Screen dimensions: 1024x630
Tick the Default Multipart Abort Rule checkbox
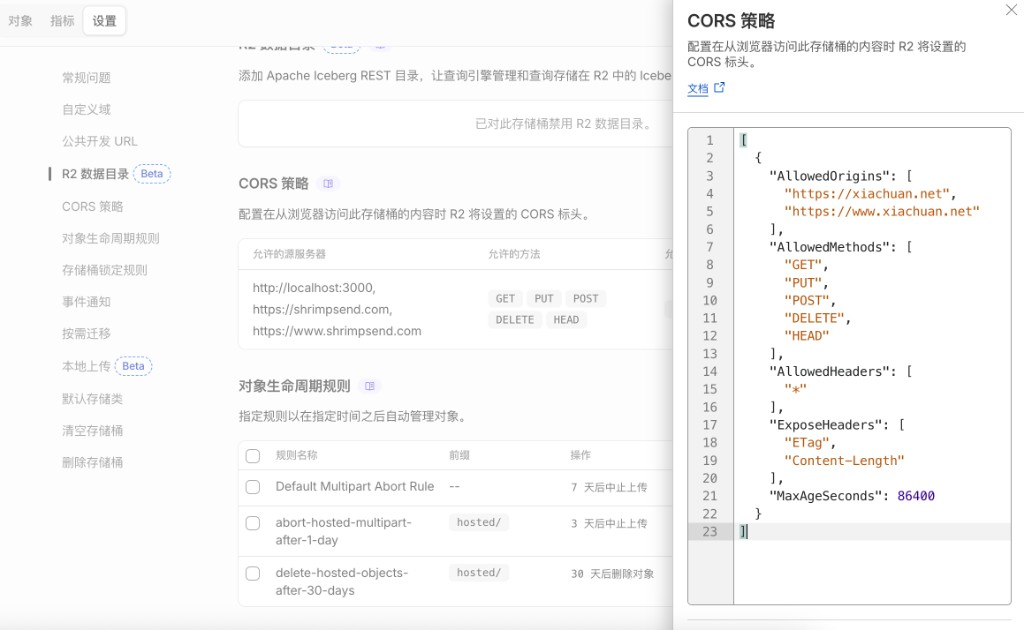[x=253, y=487]
